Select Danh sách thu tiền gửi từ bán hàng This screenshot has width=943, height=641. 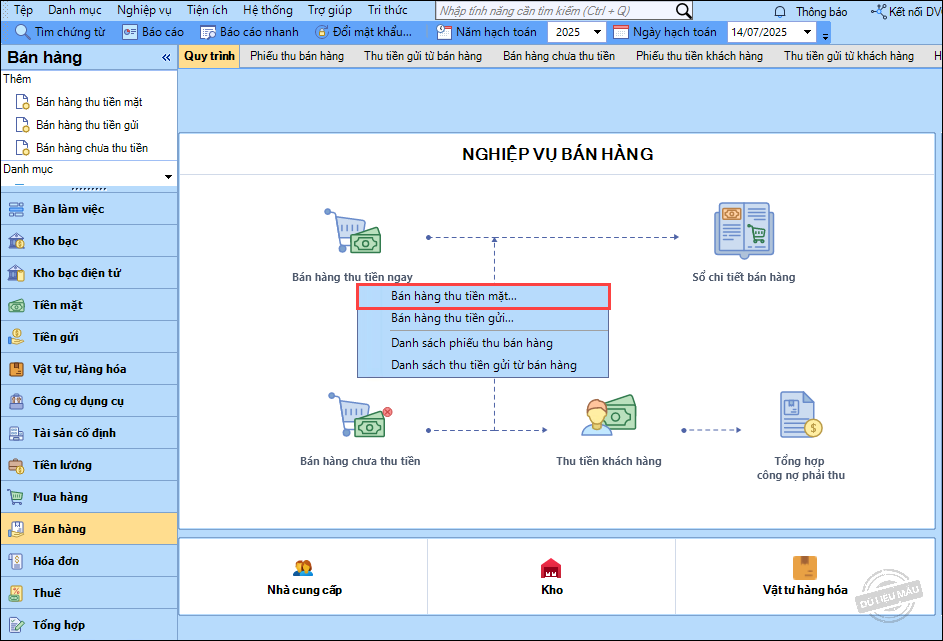484,365
